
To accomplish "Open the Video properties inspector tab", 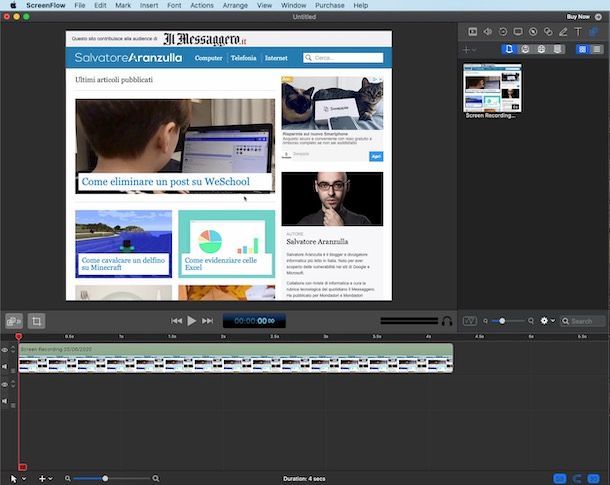I will pyautogui.click(x=473, y=32).
